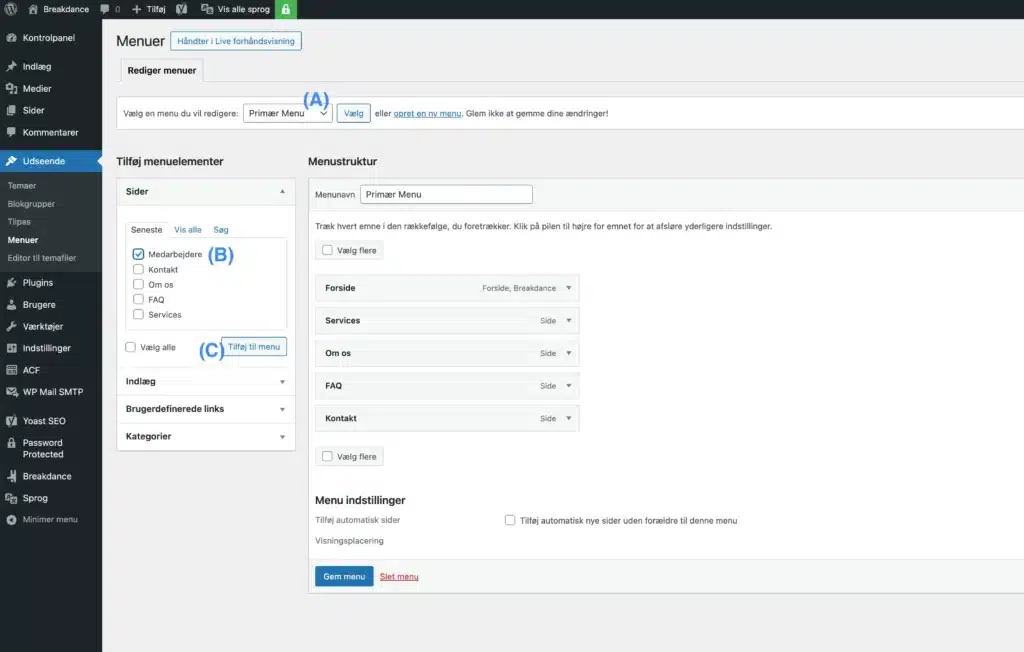Screen dimensions: 1024x652
Task: Click the Brugere user icon in sidebar
Action: [x=12, y=305]
